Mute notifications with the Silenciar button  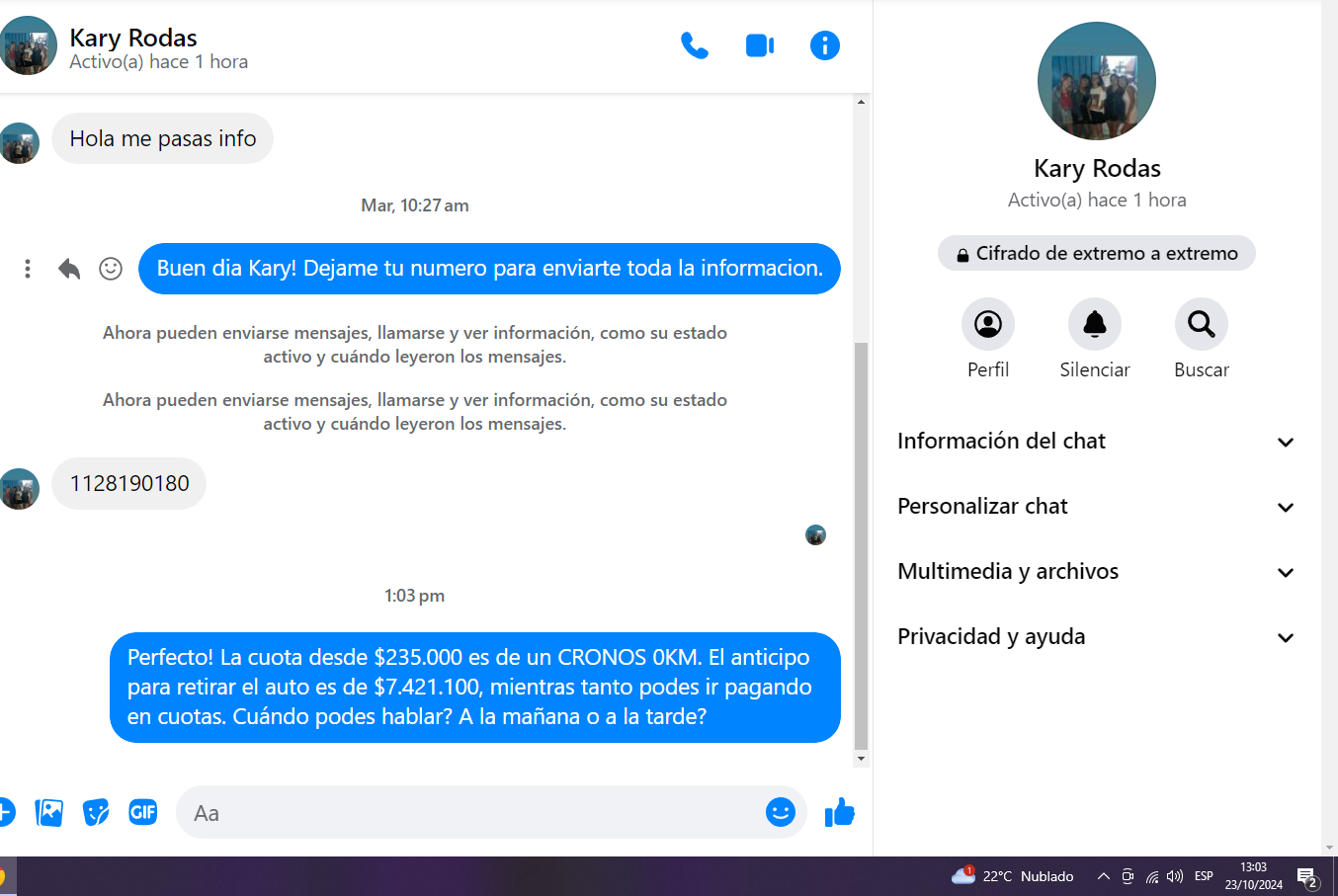[x=1094, y=324]
